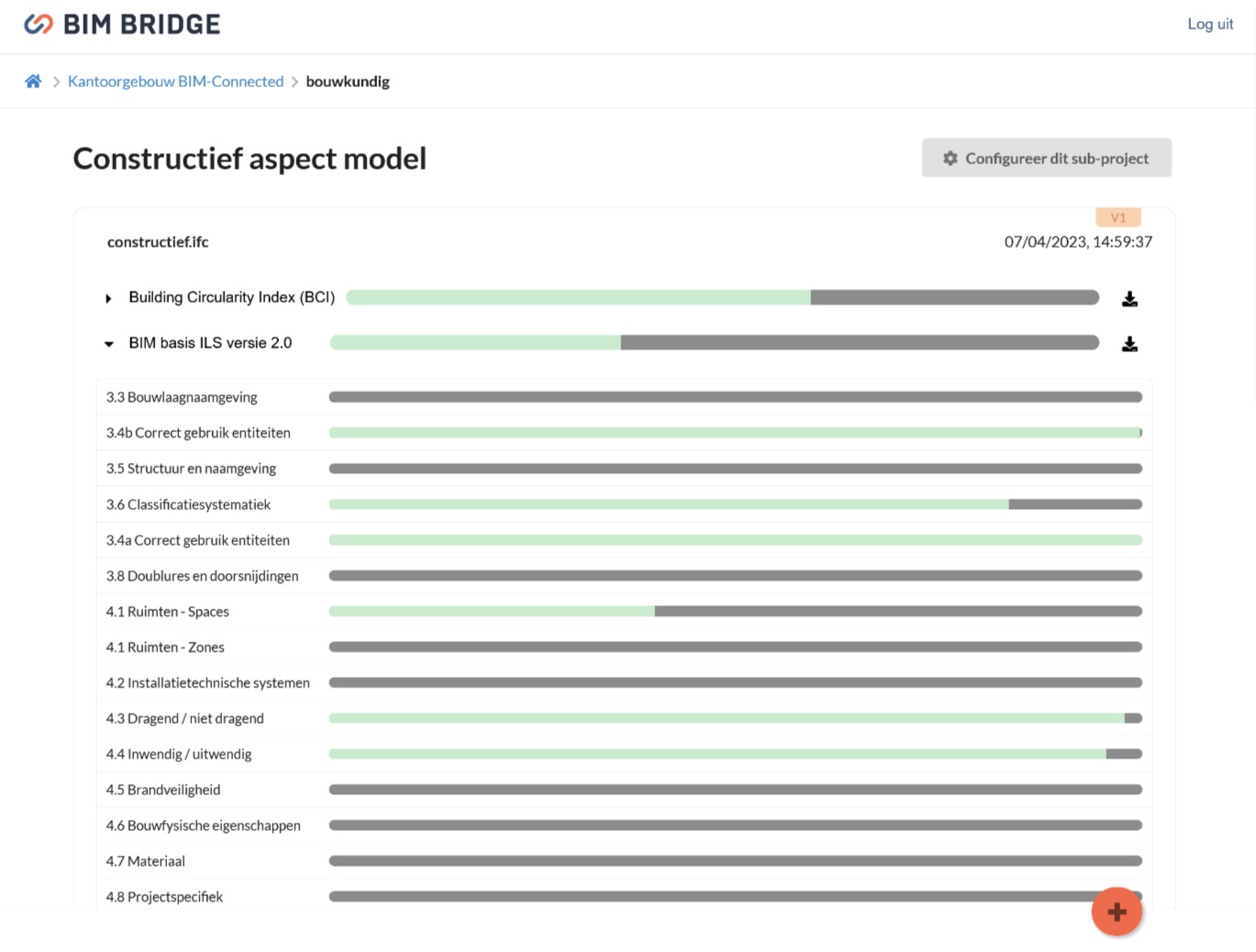Download the BIM basis ILS report
This screenshot has height=952, width=1256.
(x=1129, y=344)
